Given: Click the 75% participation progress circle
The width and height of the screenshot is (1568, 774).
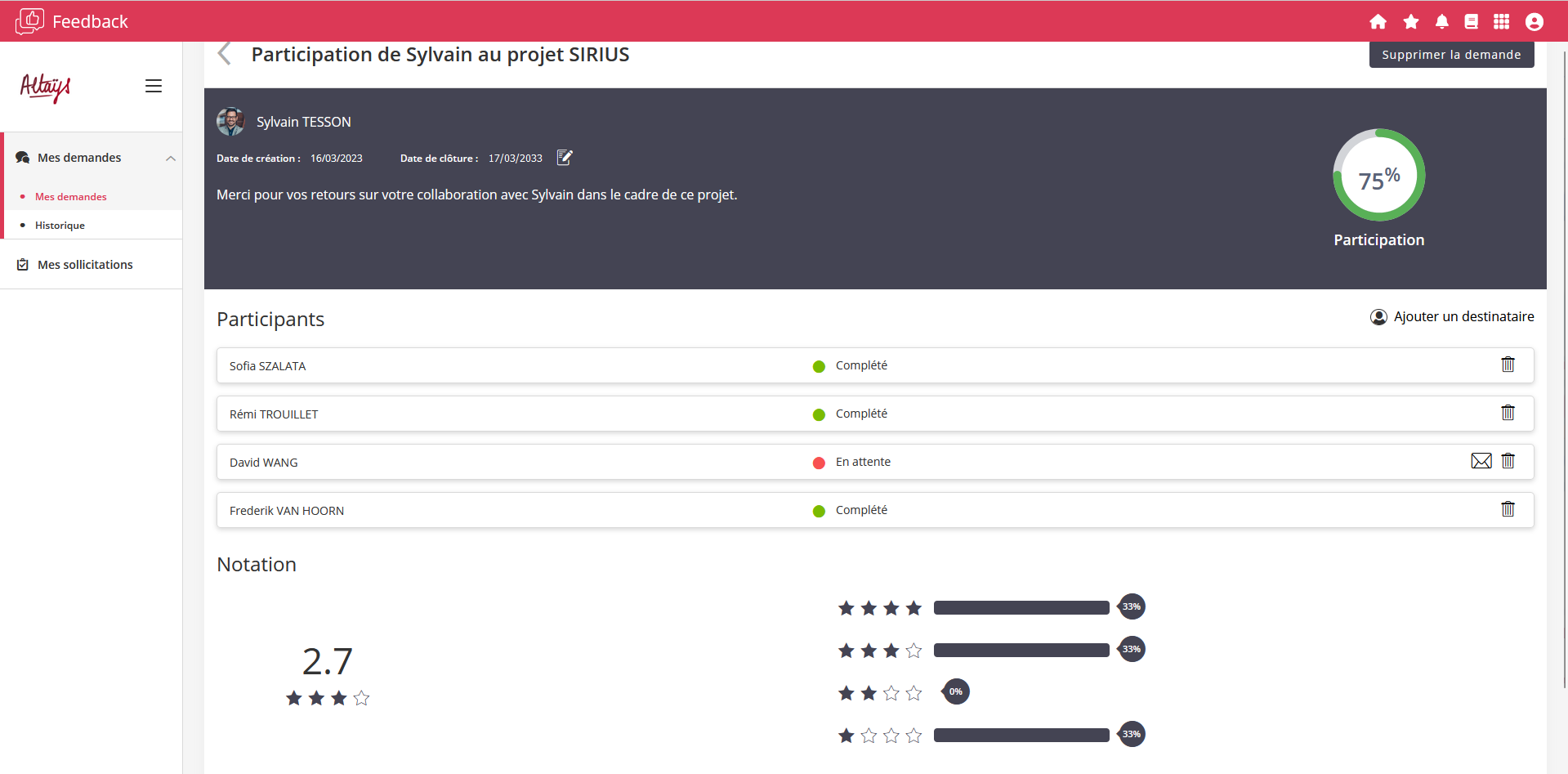Looking at the screenshot, I should [x=1378, y=175].
